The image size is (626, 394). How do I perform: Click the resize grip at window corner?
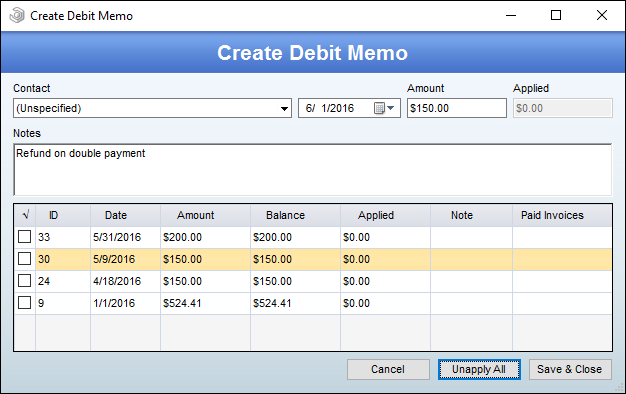619,388
